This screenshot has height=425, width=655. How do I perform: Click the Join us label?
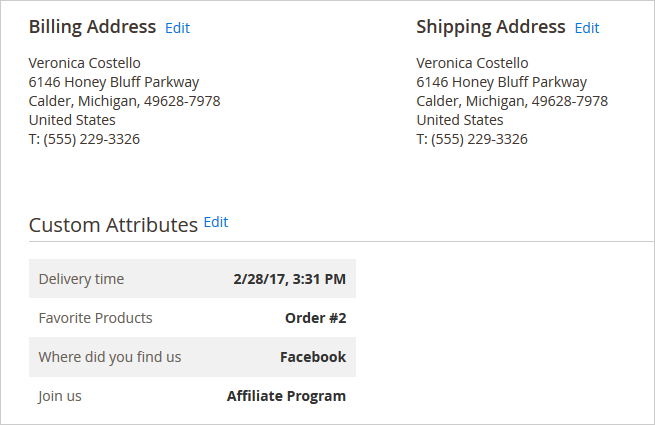60,396
